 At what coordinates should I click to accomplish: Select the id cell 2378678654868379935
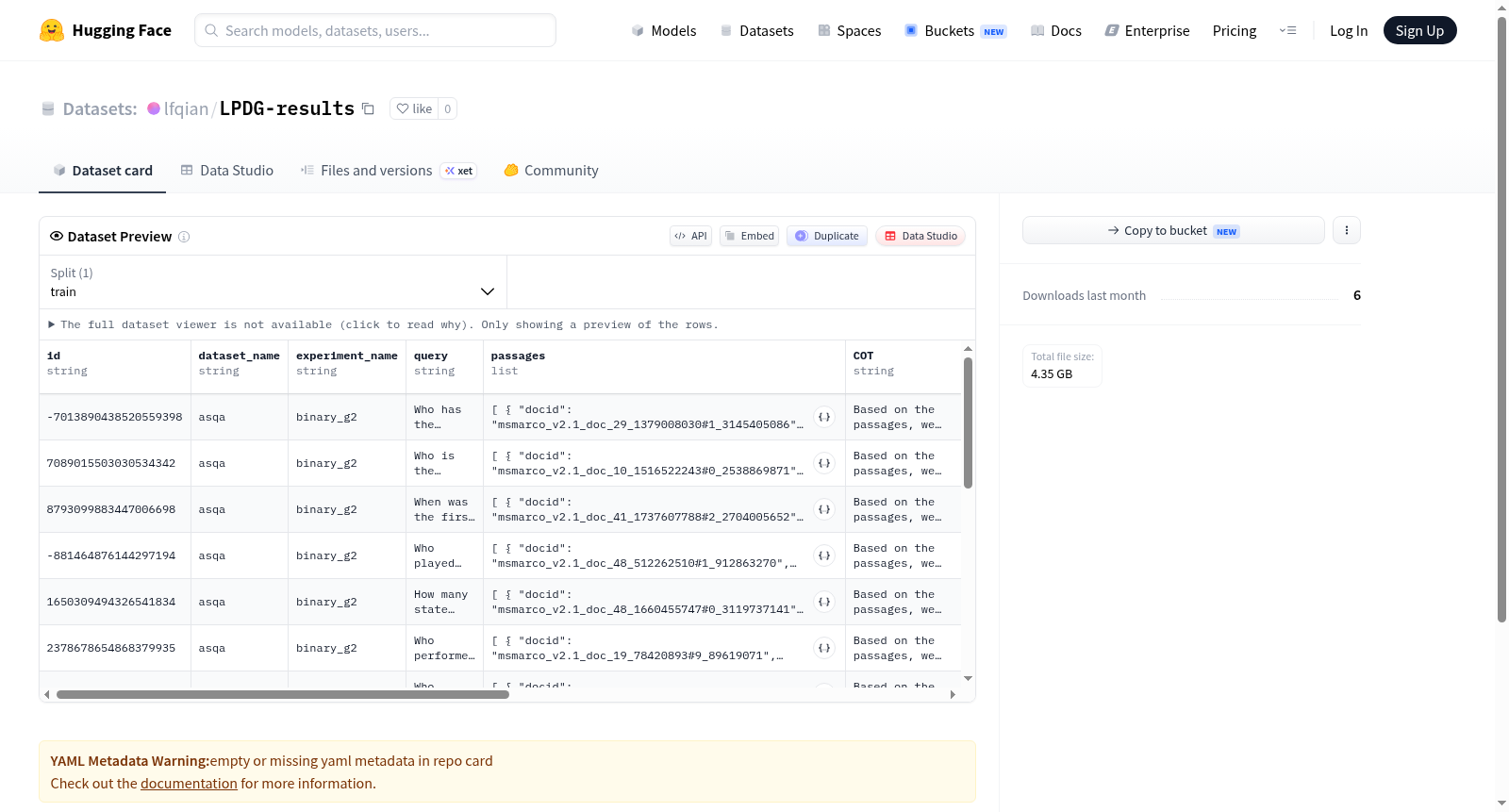point(115,648)
